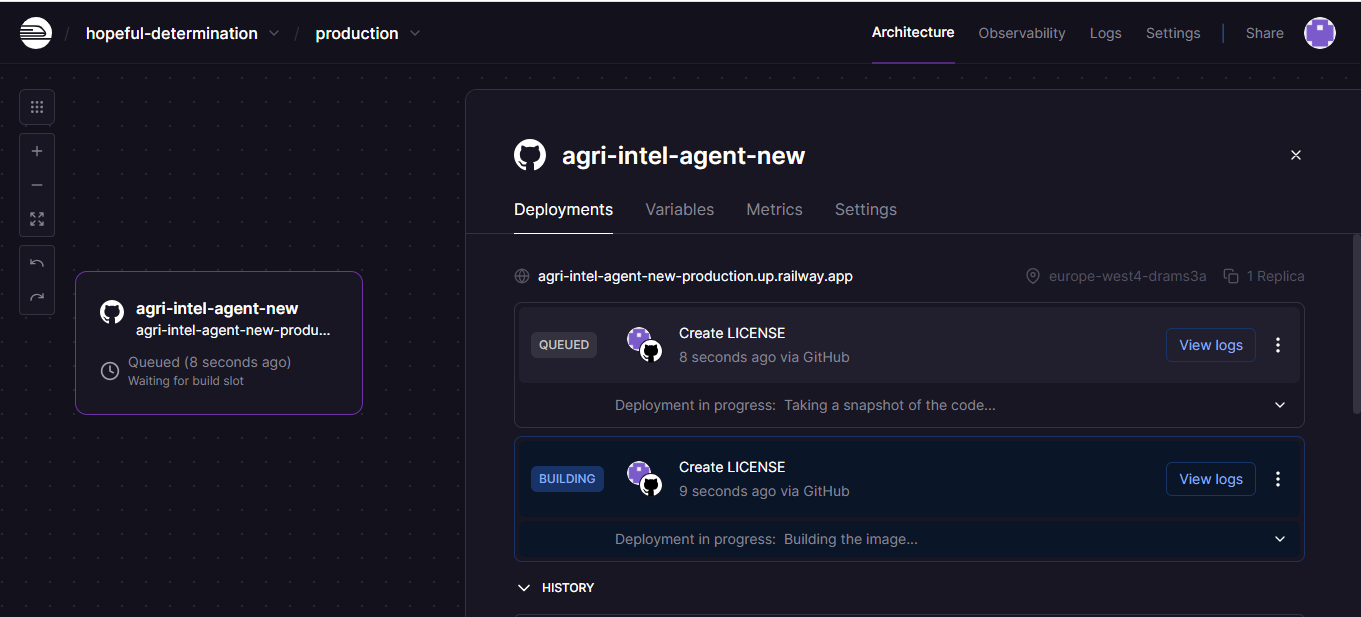Click GitHub logo beside panel title
Screen dimensions: 1361x617
pyautogui.click(x=530, y=155)
